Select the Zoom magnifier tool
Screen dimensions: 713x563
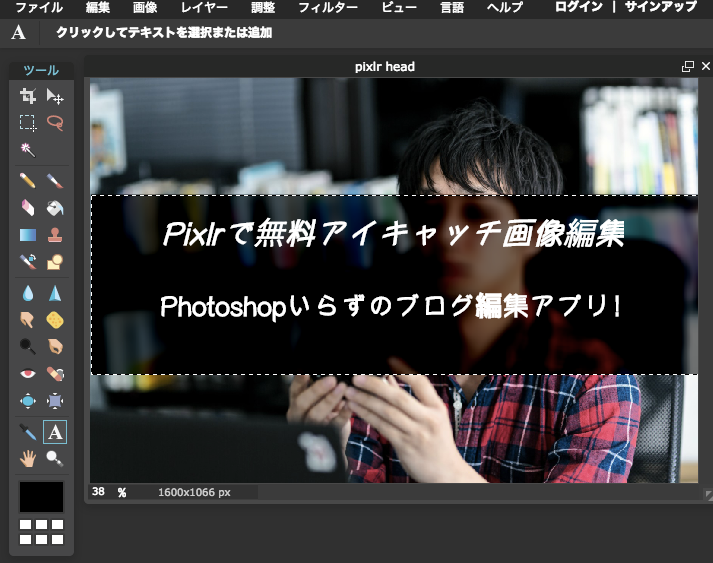[x=55, y=459]
